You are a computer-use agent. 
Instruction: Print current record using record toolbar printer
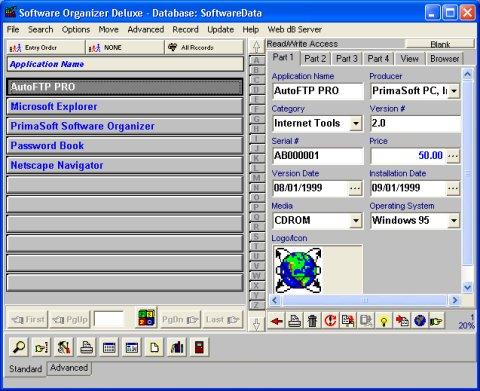[x=295, y=321]
